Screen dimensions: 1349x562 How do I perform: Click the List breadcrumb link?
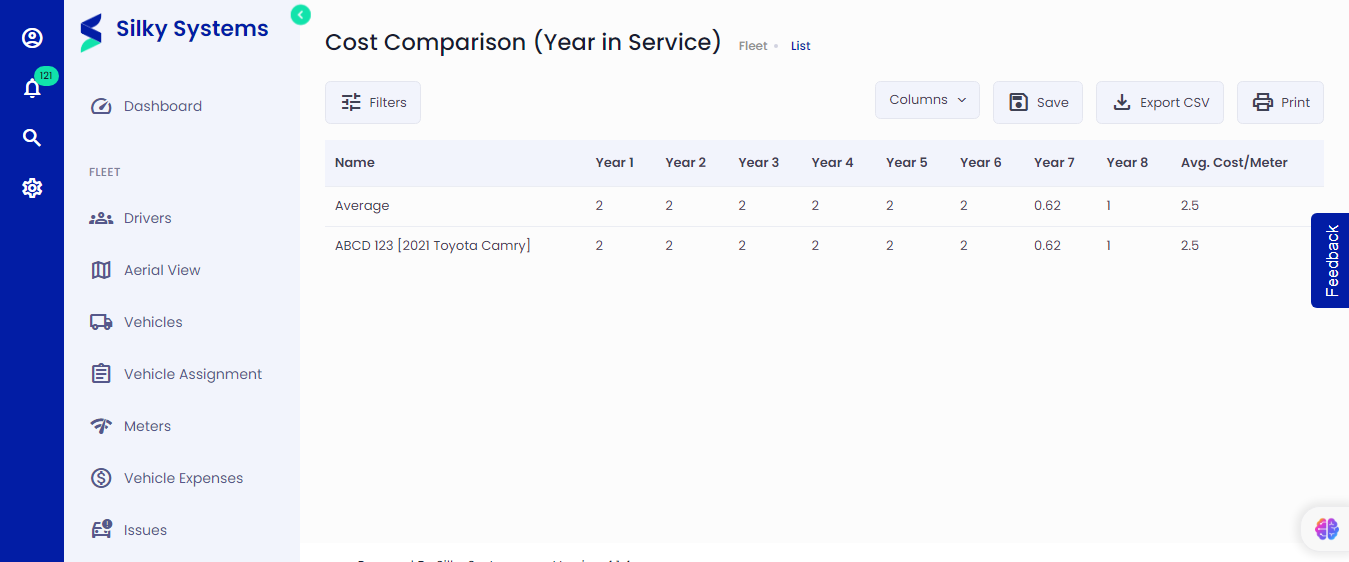click(x=800, y=46)
